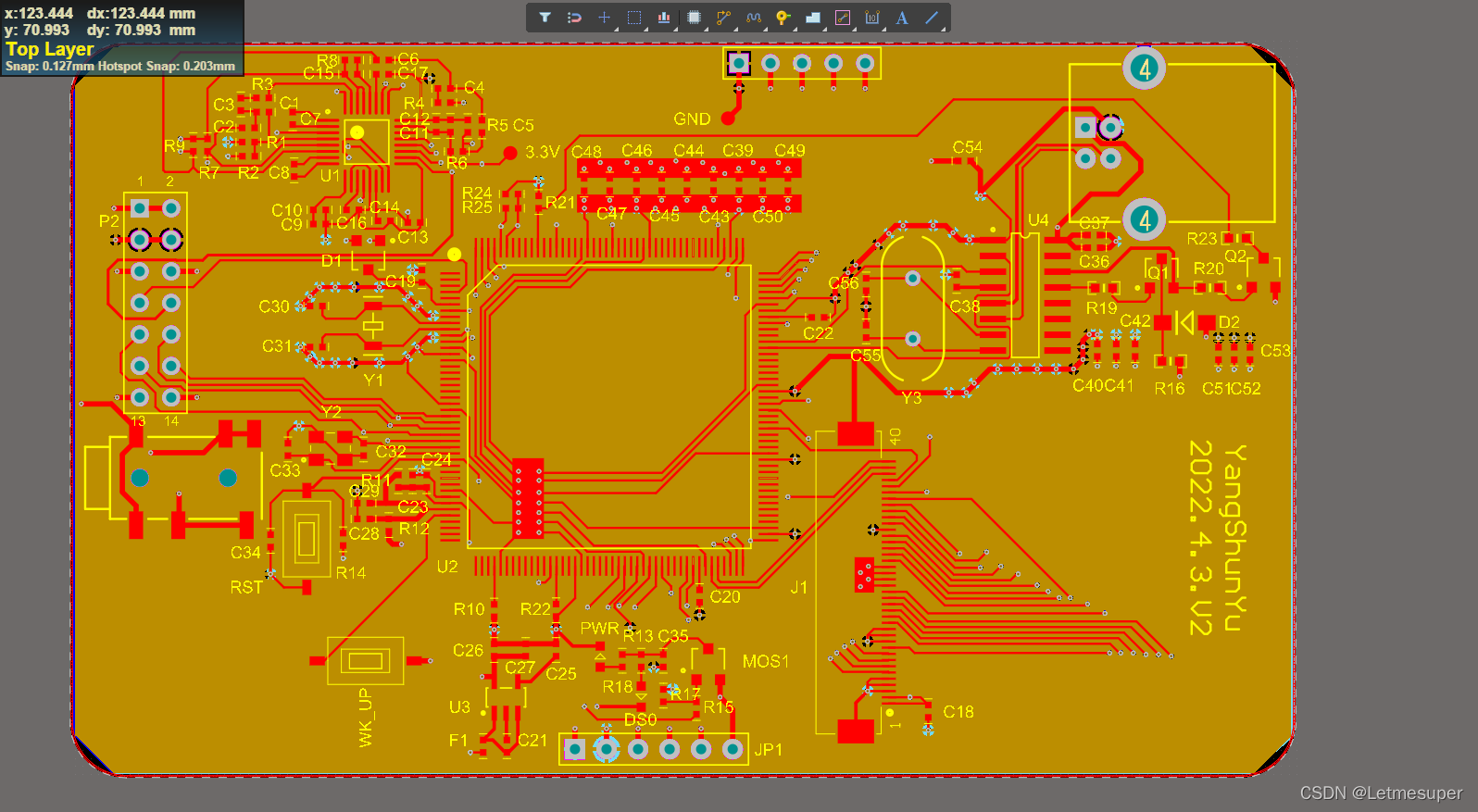Select the C26 capacitor designator

point(468,651)
